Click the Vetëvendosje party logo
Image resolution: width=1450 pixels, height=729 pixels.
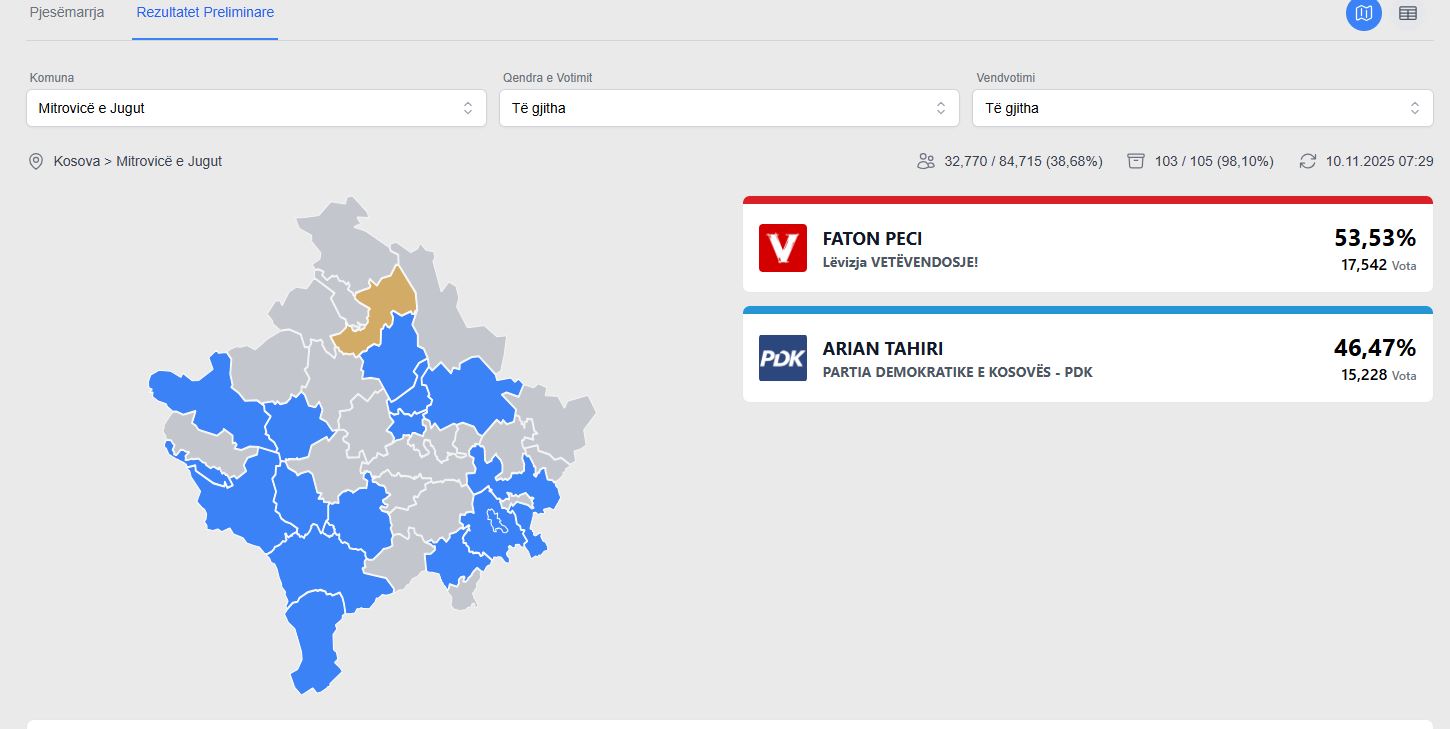coord(783,248)
